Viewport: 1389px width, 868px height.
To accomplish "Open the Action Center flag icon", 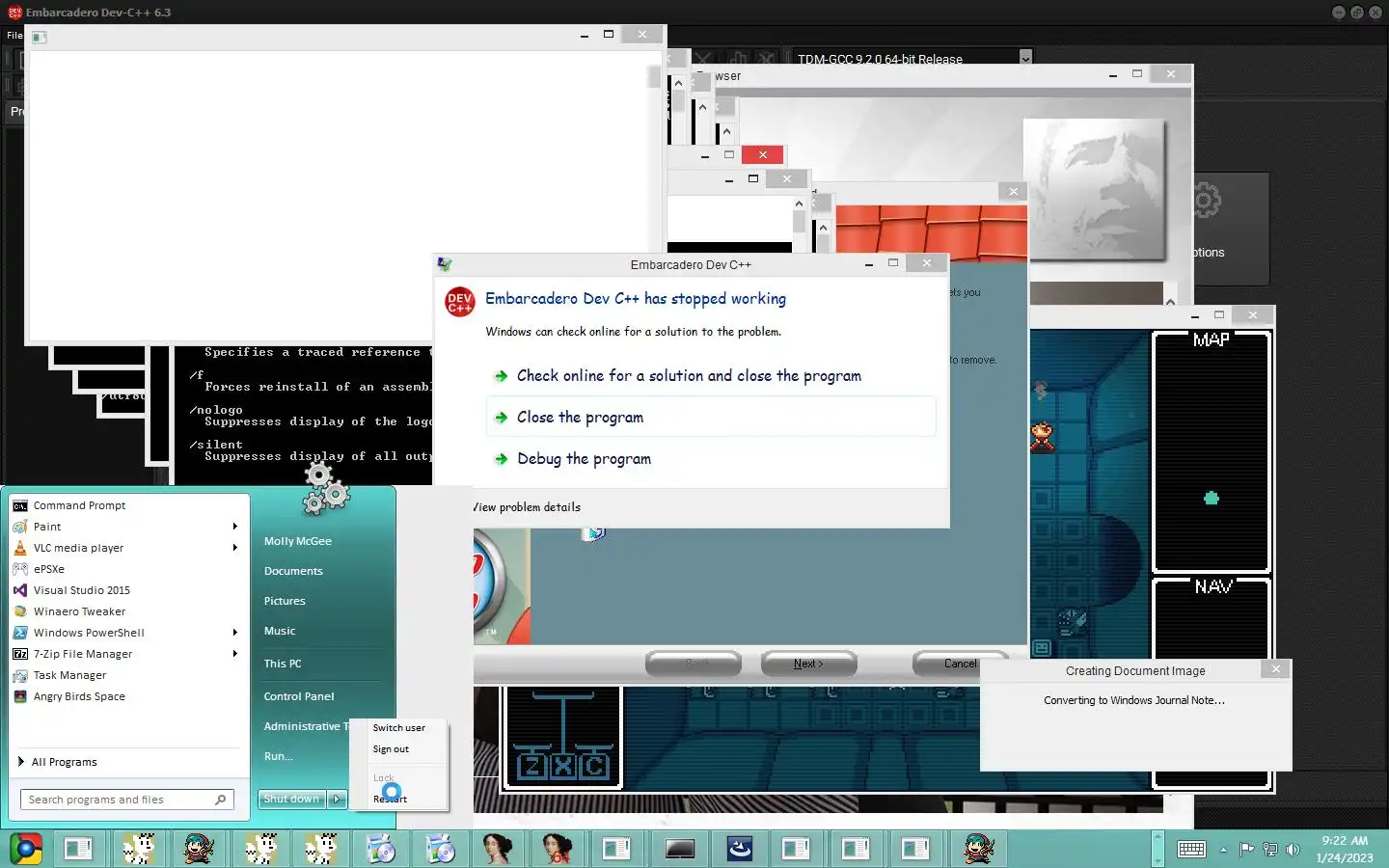I will [1247, 850].
